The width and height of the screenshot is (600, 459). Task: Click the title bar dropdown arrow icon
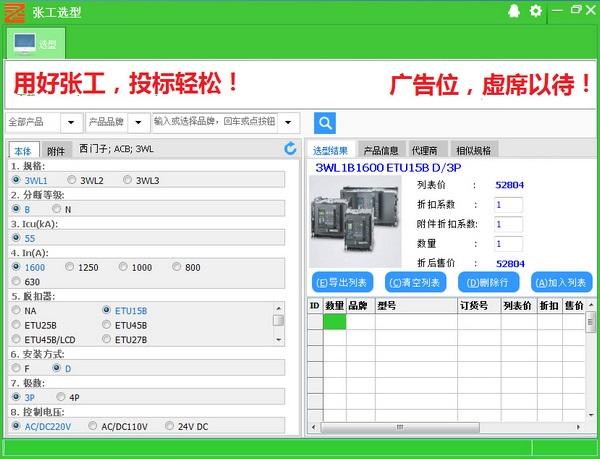pyautogui.click(x=555, y=11)
